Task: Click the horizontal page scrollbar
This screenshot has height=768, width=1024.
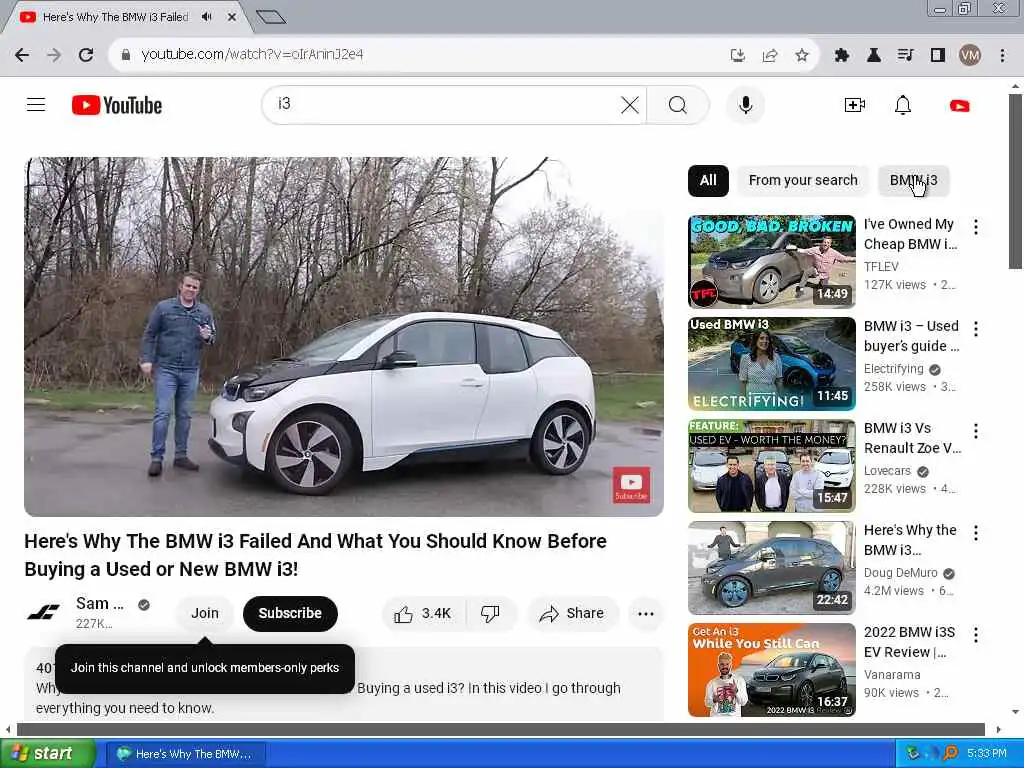Action: click(x=500, y=729)
